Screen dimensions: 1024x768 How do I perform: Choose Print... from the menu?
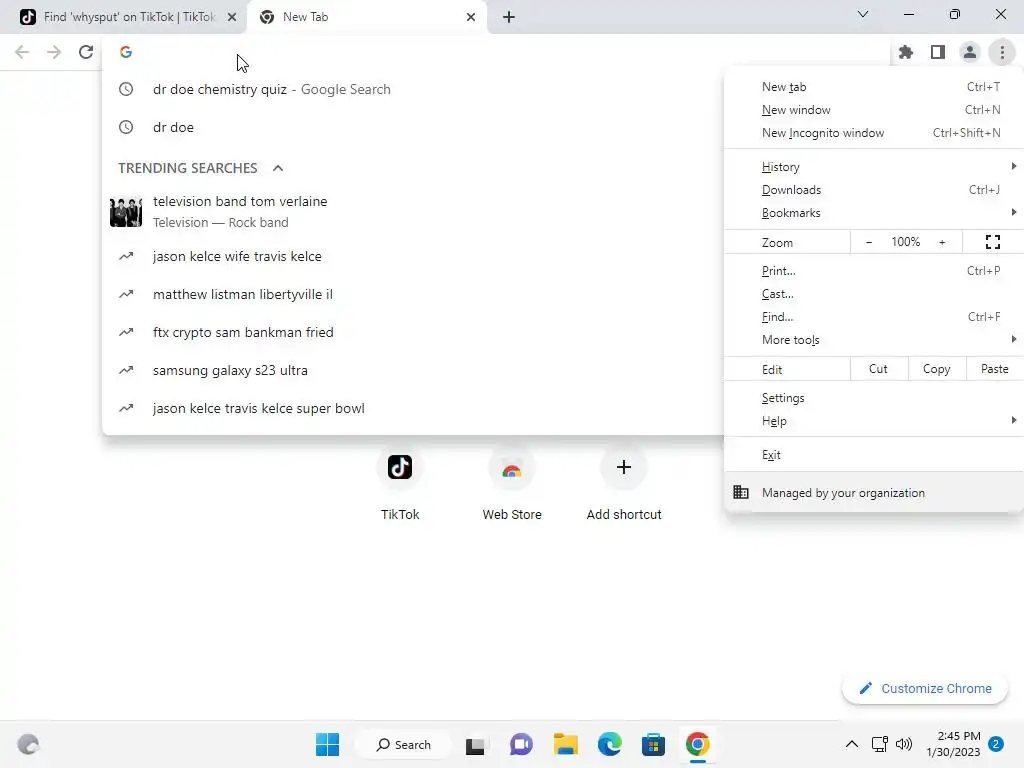874,271
